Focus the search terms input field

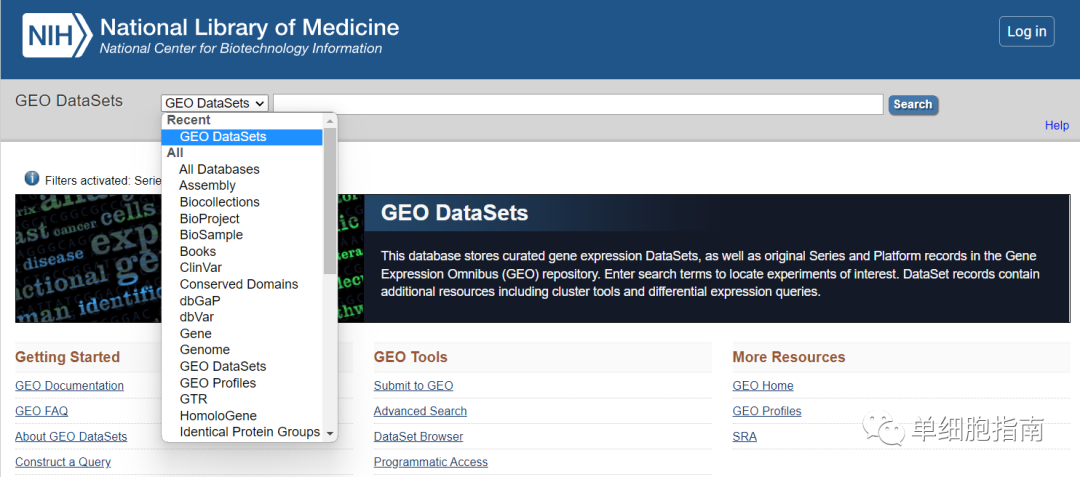578,104
